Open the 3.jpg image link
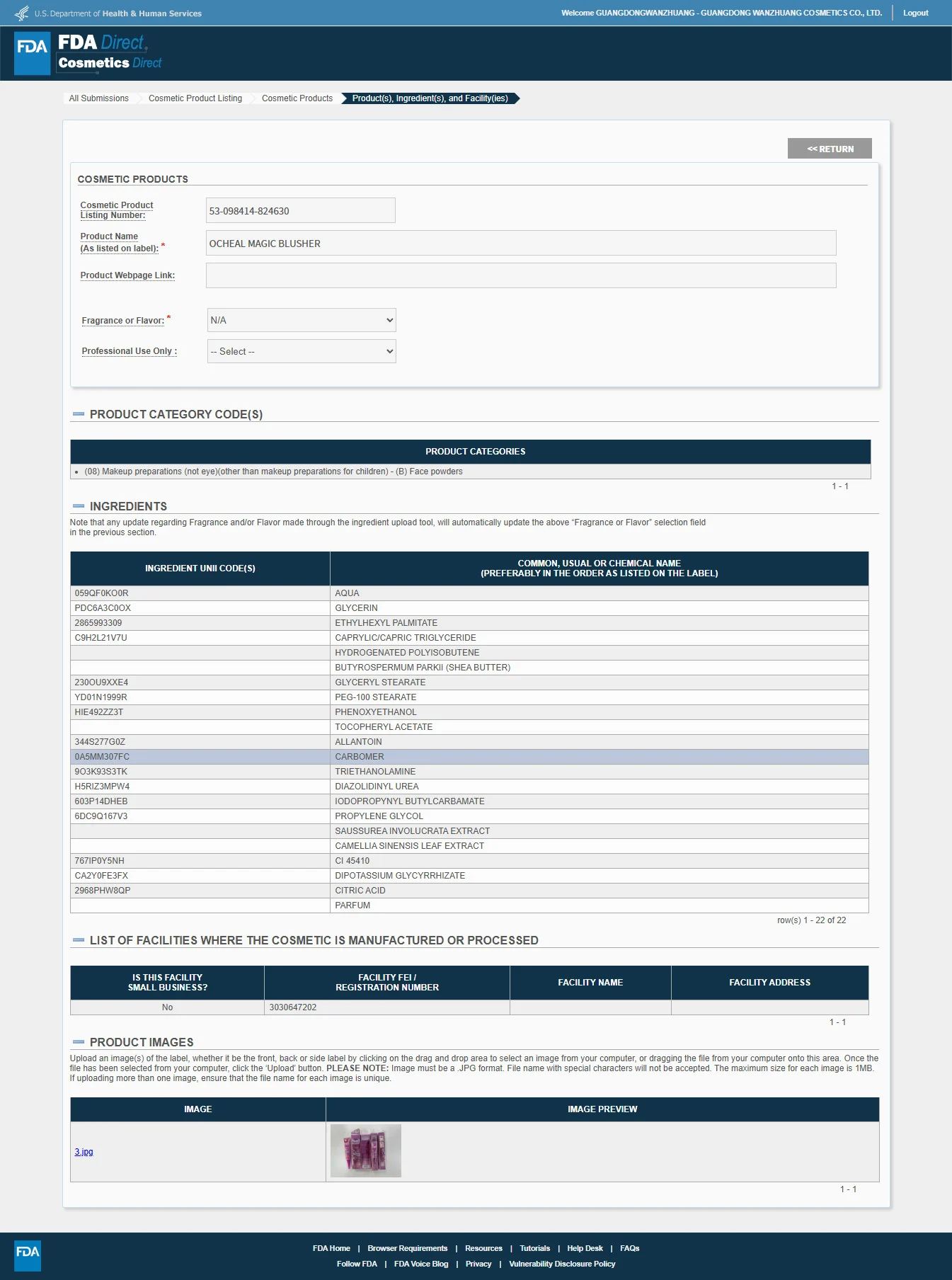Viewport: 952px width, 1280px height. tap(84, 1152)
